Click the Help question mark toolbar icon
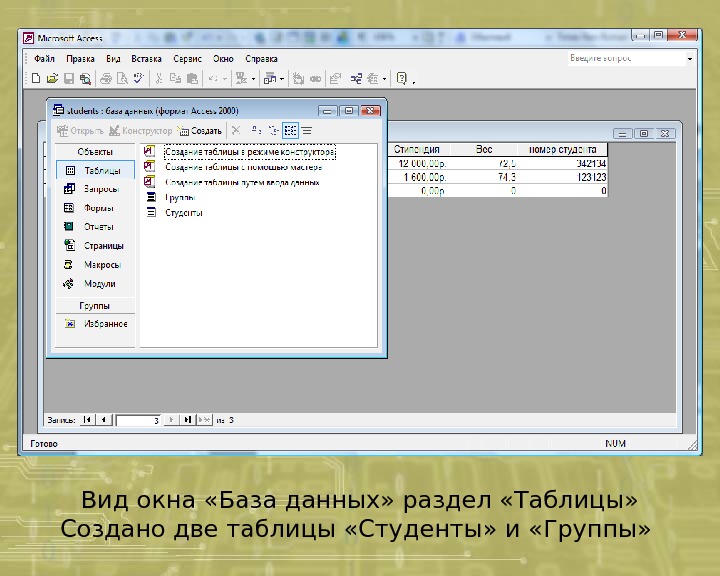 pyautogui.click(x=401, y=79)
